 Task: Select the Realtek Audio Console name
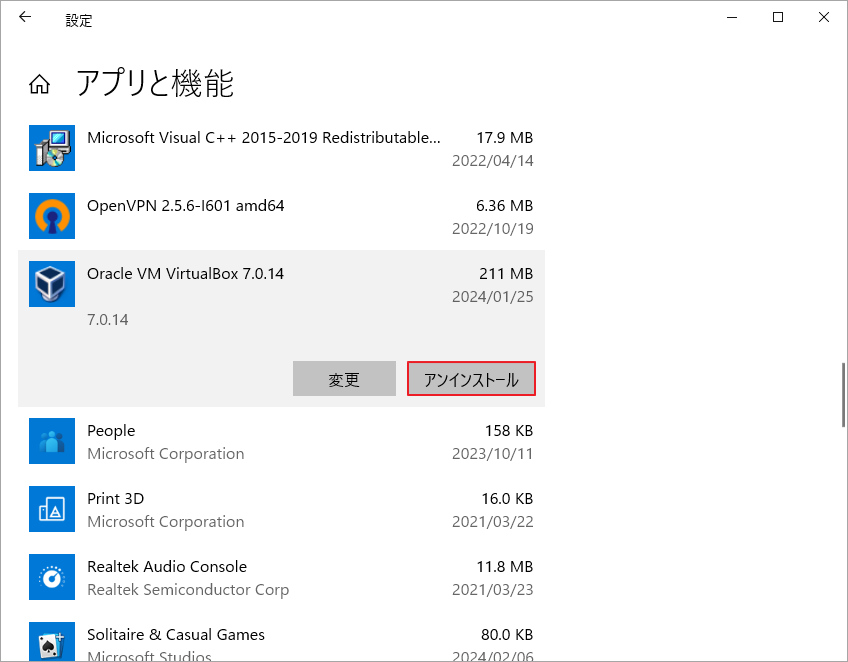click(167, 567)
